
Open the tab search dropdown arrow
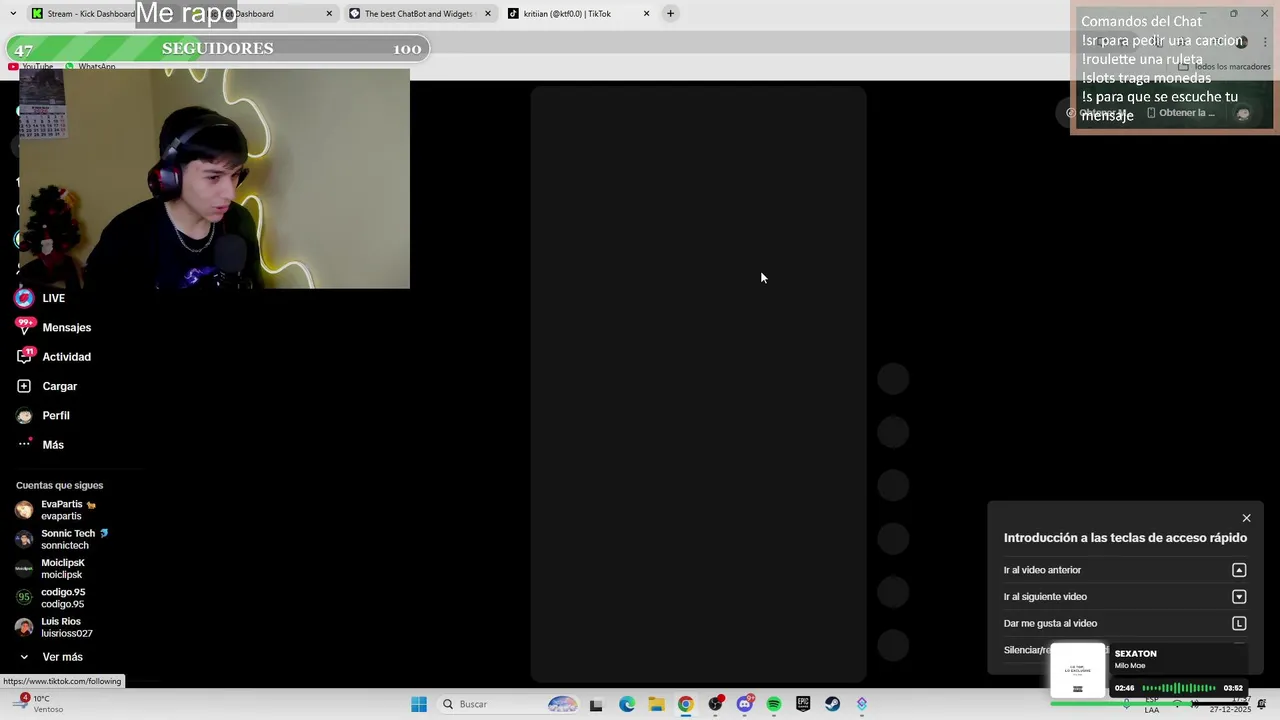[x=15, y=14]
